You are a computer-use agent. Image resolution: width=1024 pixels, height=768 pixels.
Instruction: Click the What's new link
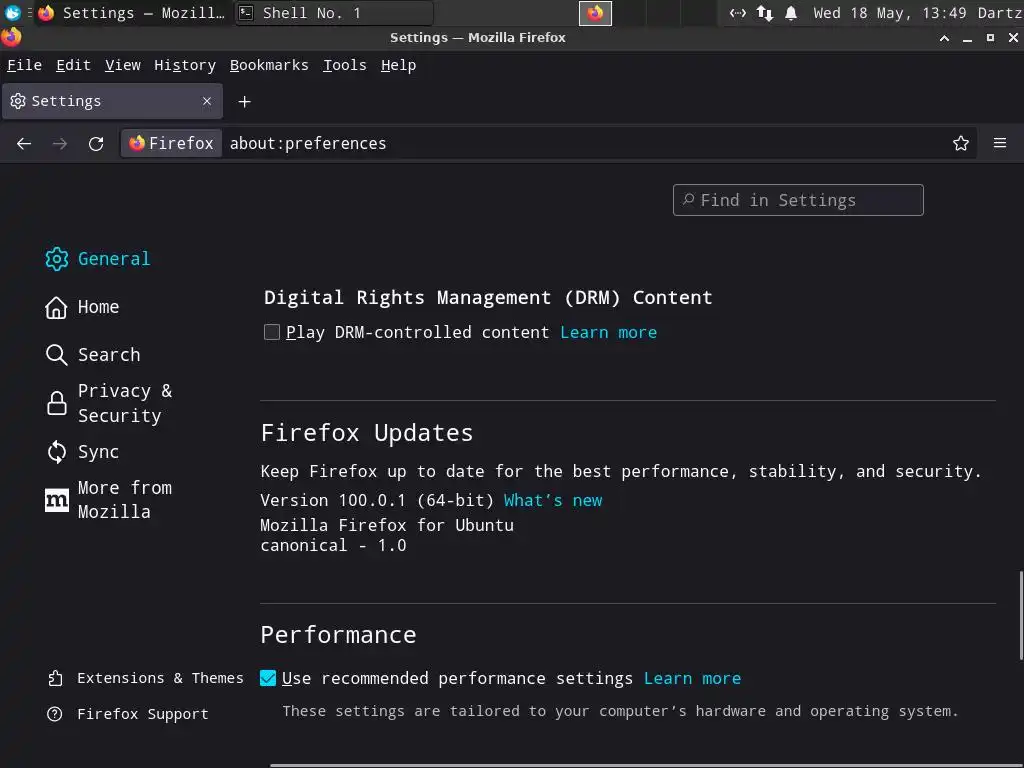click(x=553, y=500)
